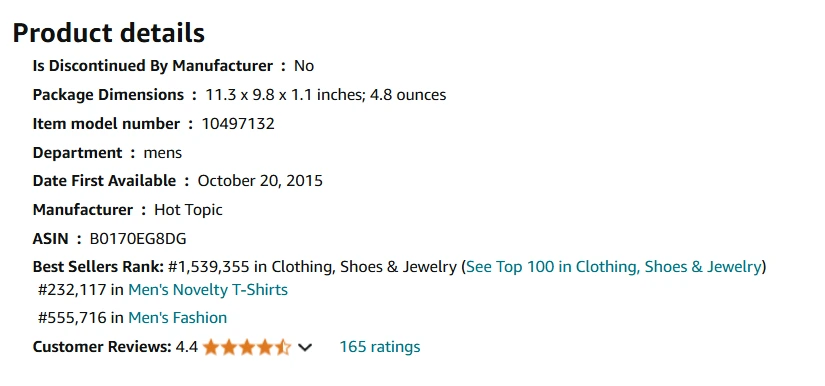825x386 pixels.
Task: Click the Department value mens
Action: 163,153
